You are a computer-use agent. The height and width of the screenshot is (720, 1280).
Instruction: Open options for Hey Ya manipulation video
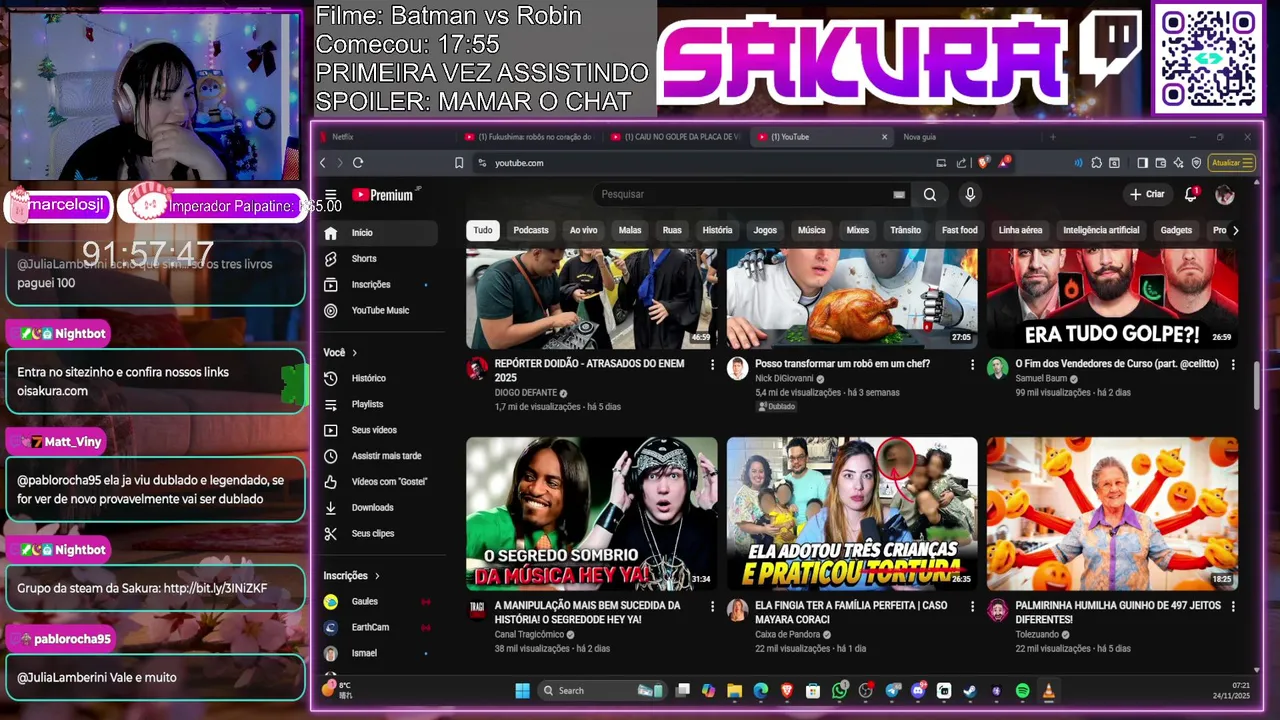pos(712,607)
